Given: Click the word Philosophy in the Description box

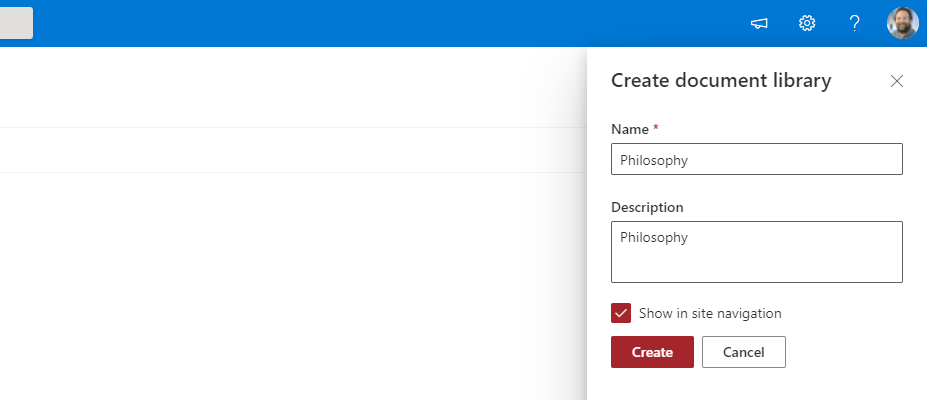Looking at the screenshot, I should point(653,238).
